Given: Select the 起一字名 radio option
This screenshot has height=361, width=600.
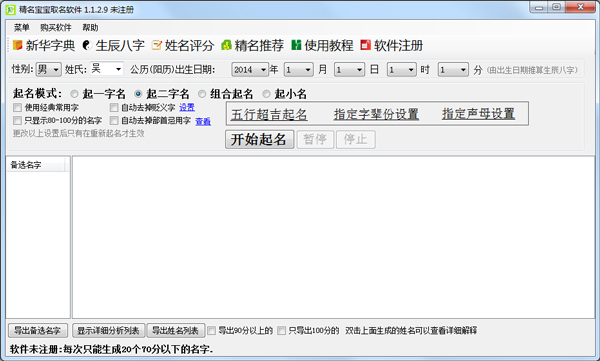Looking at the screenshot, I should [74, 94].
